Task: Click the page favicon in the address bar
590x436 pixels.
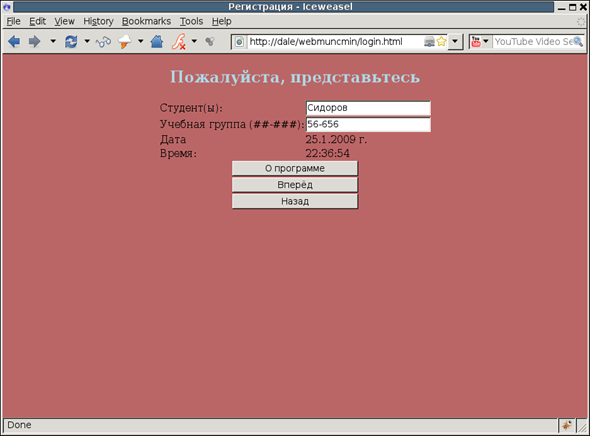Action: tap(239, 41)
